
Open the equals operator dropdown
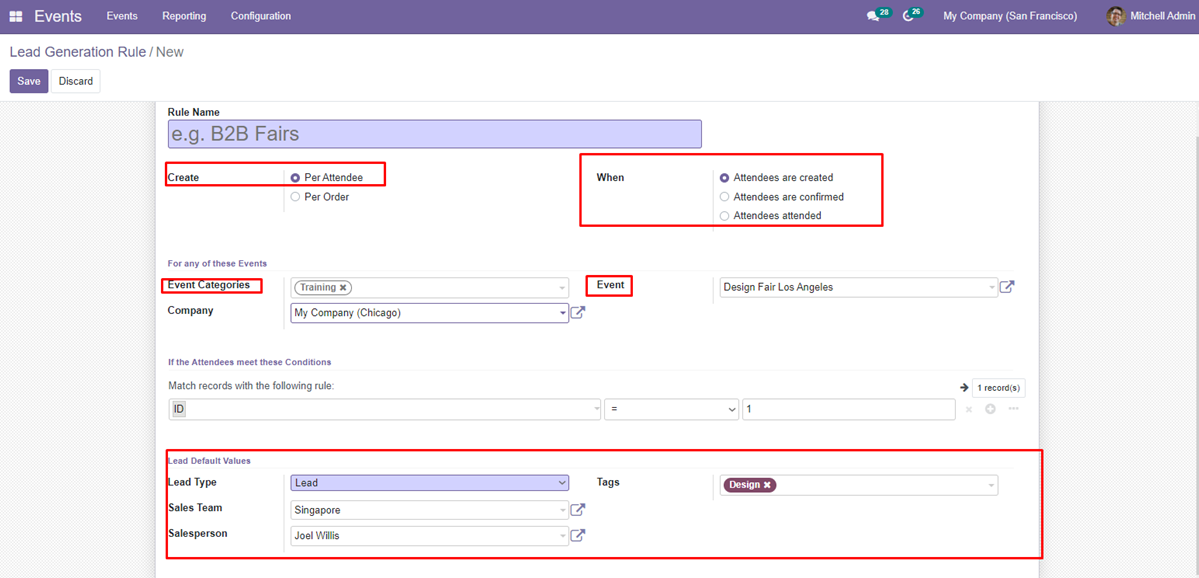pyautogui.click(x=670, y=409)
